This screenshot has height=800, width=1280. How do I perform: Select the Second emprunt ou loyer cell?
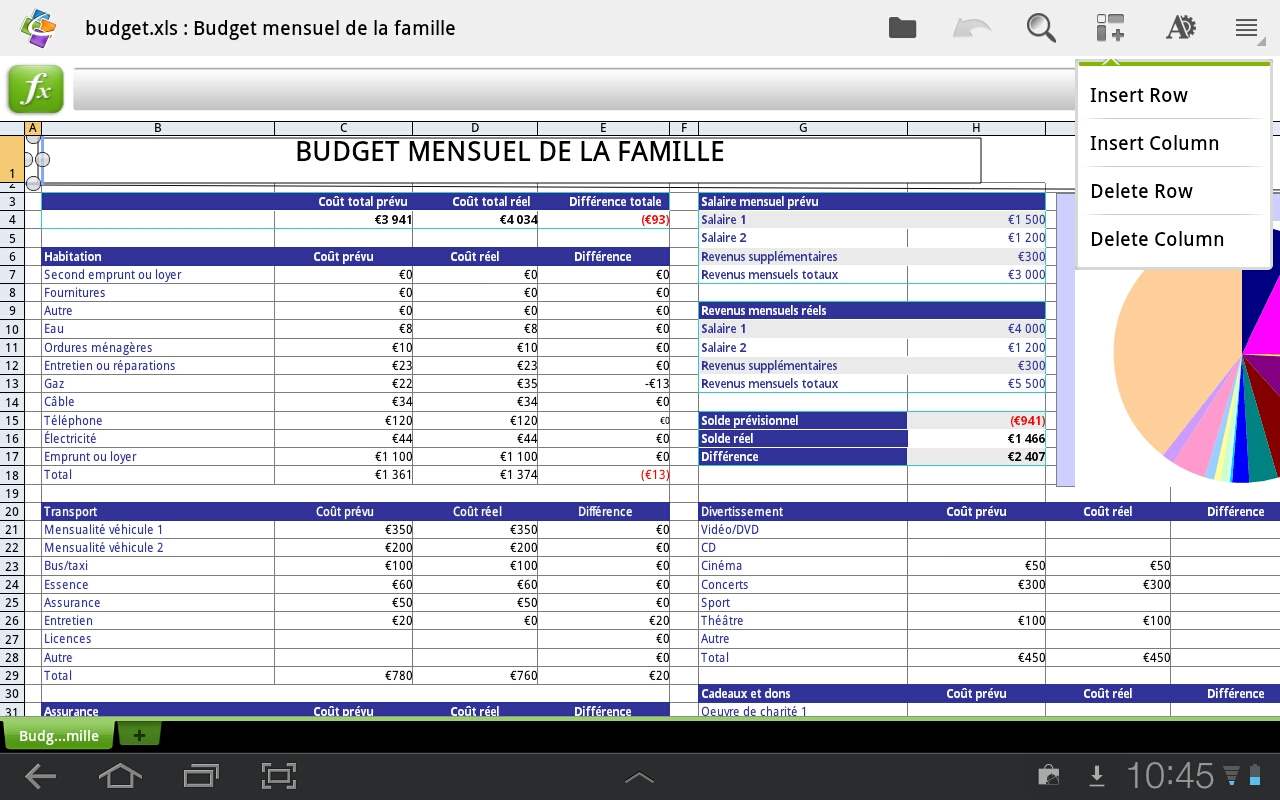click(x=158, y=275)
